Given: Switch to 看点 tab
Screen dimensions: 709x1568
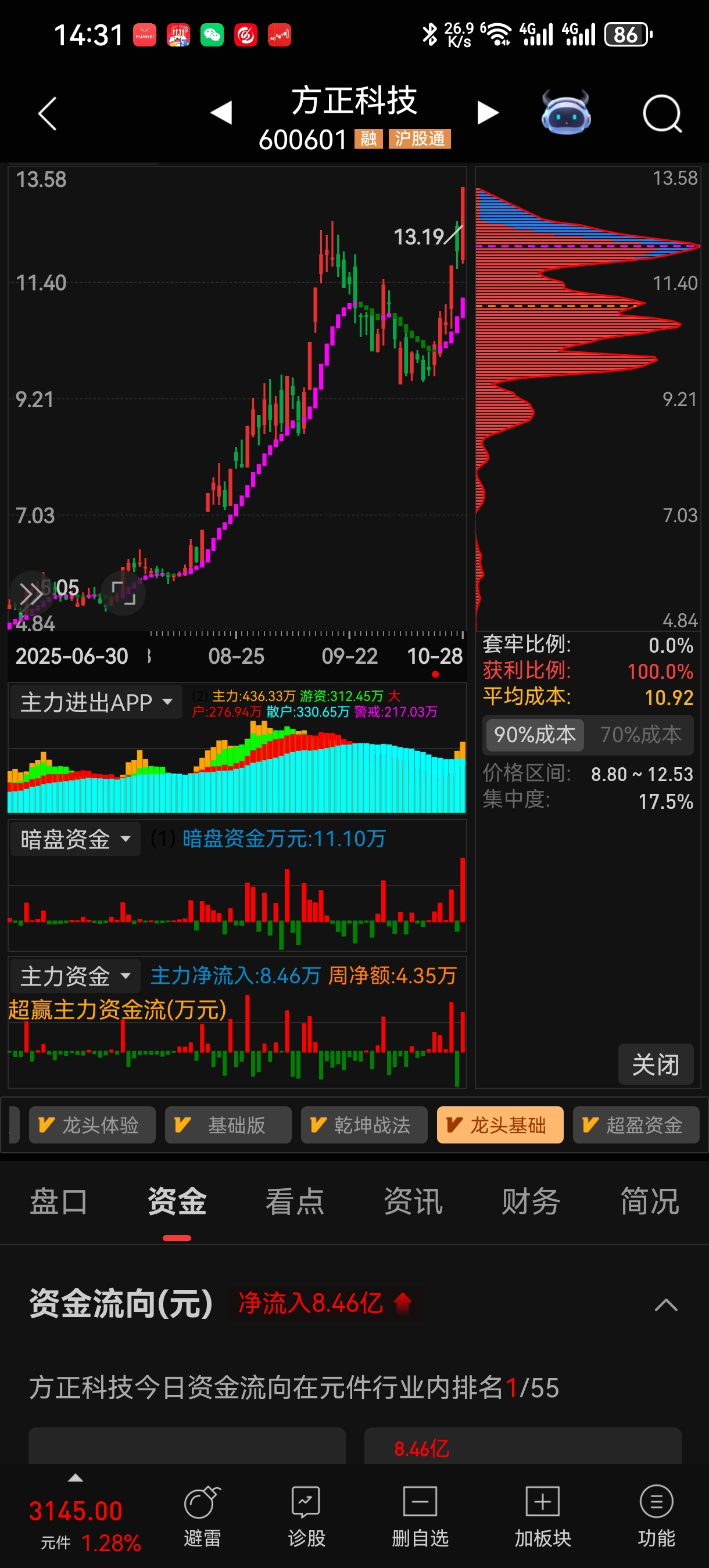Looking at the screenshot, I should (x=295, y=1202).
